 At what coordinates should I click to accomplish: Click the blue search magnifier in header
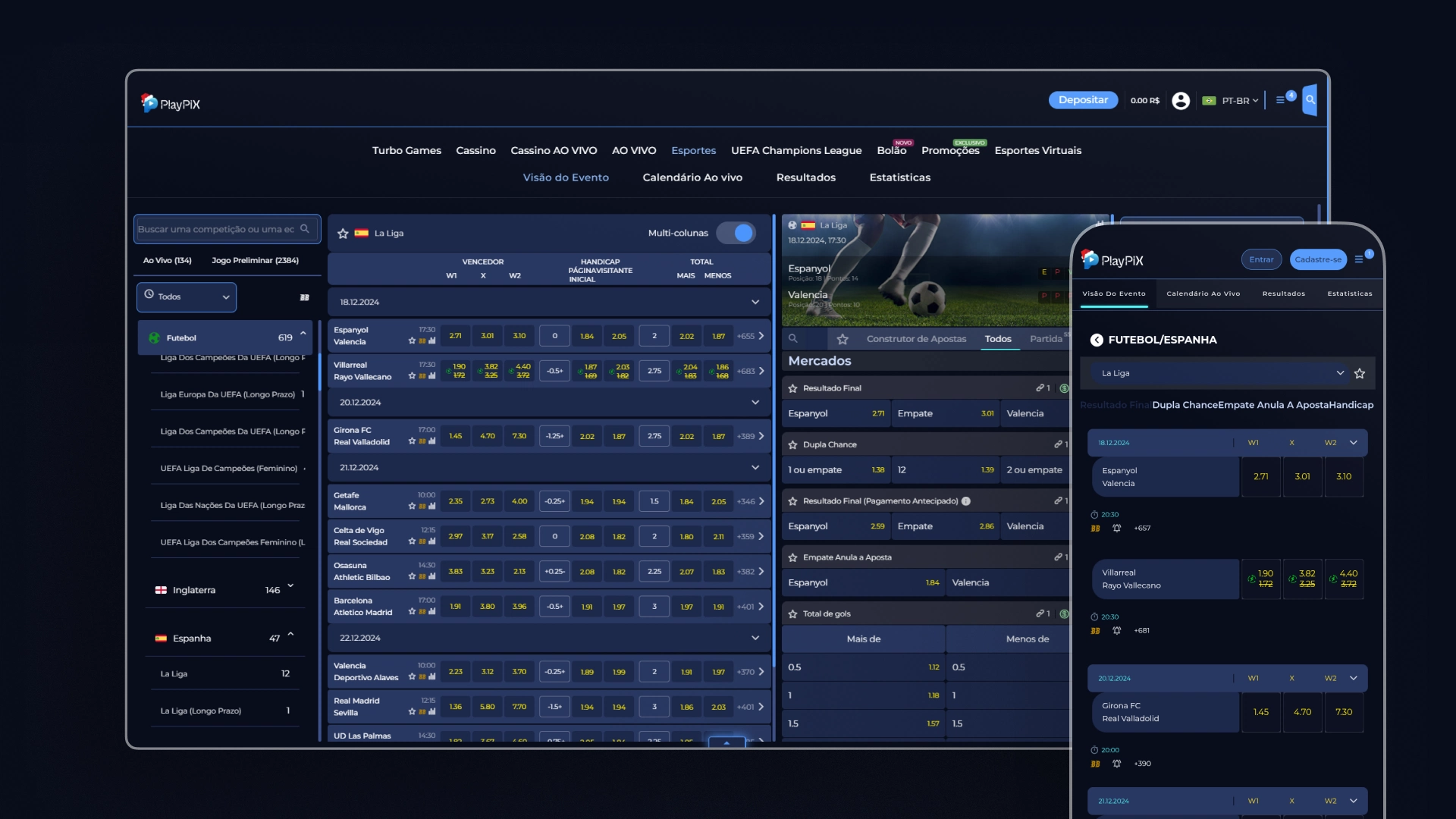[1310, 100]
